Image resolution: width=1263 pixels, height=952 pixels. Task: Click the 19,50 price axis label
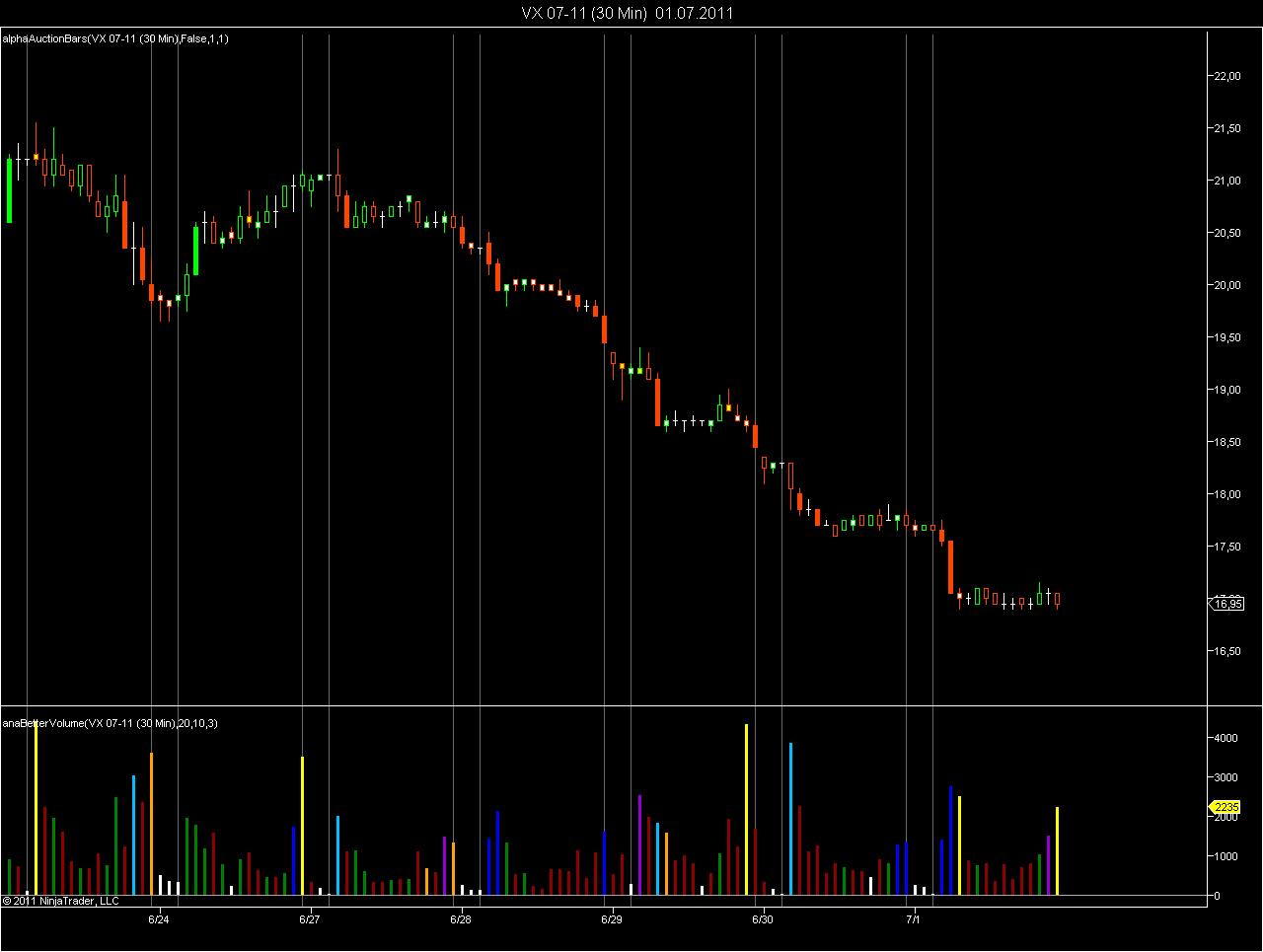coord(1229,337)
